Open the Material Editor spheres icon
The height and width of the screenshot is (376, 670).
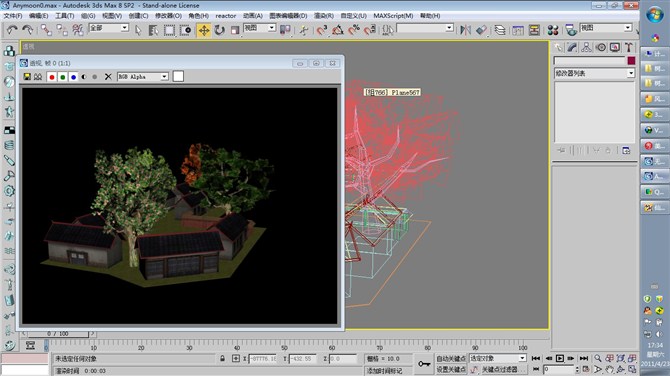[553, 30]
